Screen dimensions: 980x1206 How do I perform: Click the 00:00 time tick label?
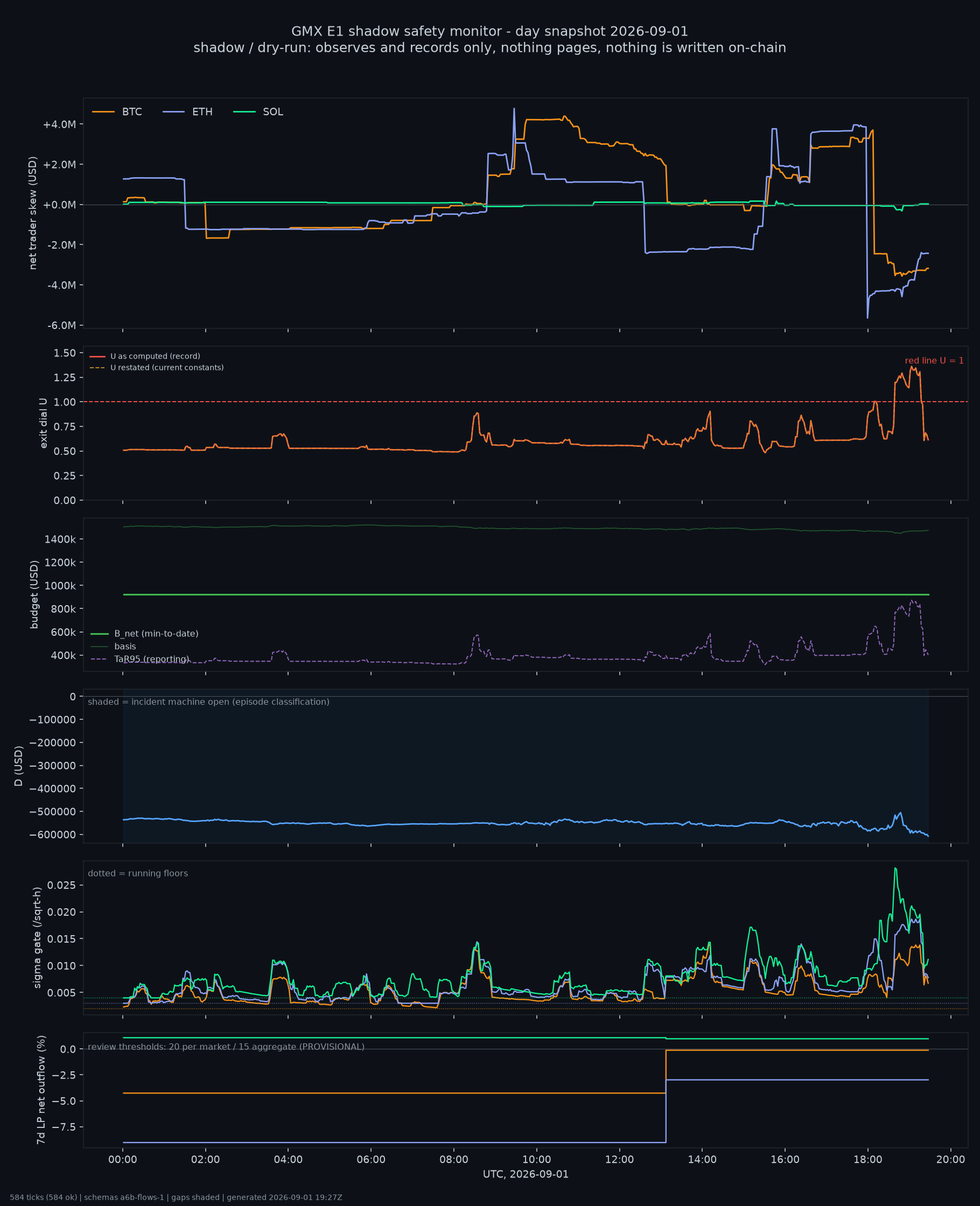[x=123, y=1160]
